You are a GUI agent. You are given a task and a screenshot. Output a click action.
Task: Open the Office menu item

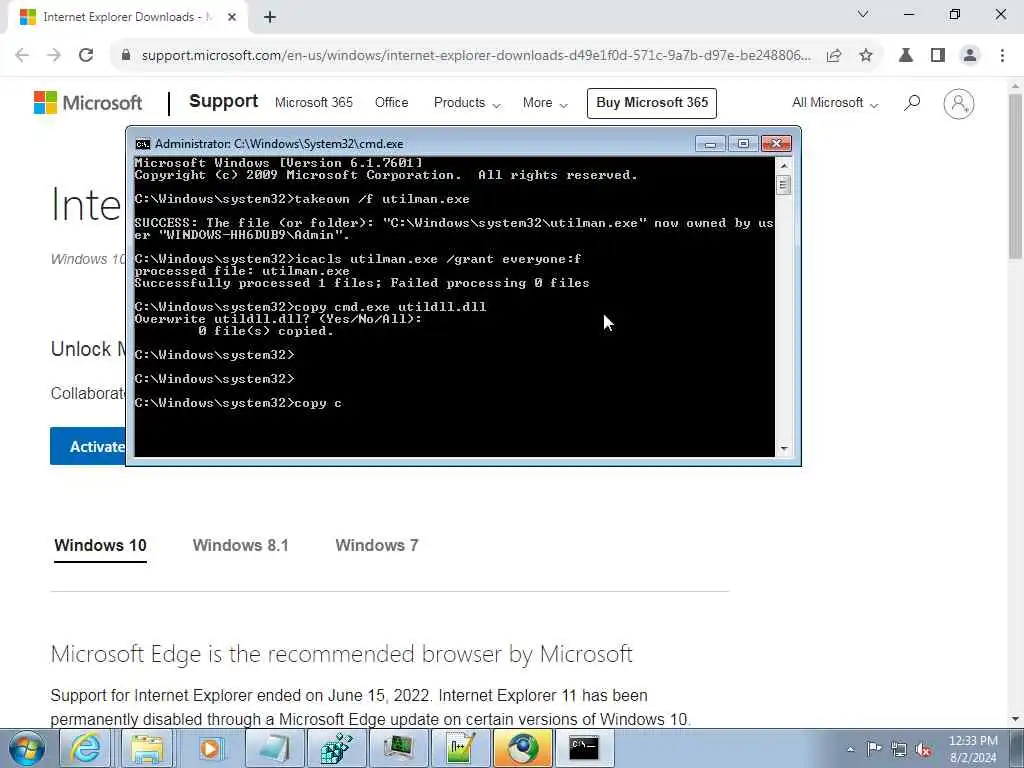(391, 103)
